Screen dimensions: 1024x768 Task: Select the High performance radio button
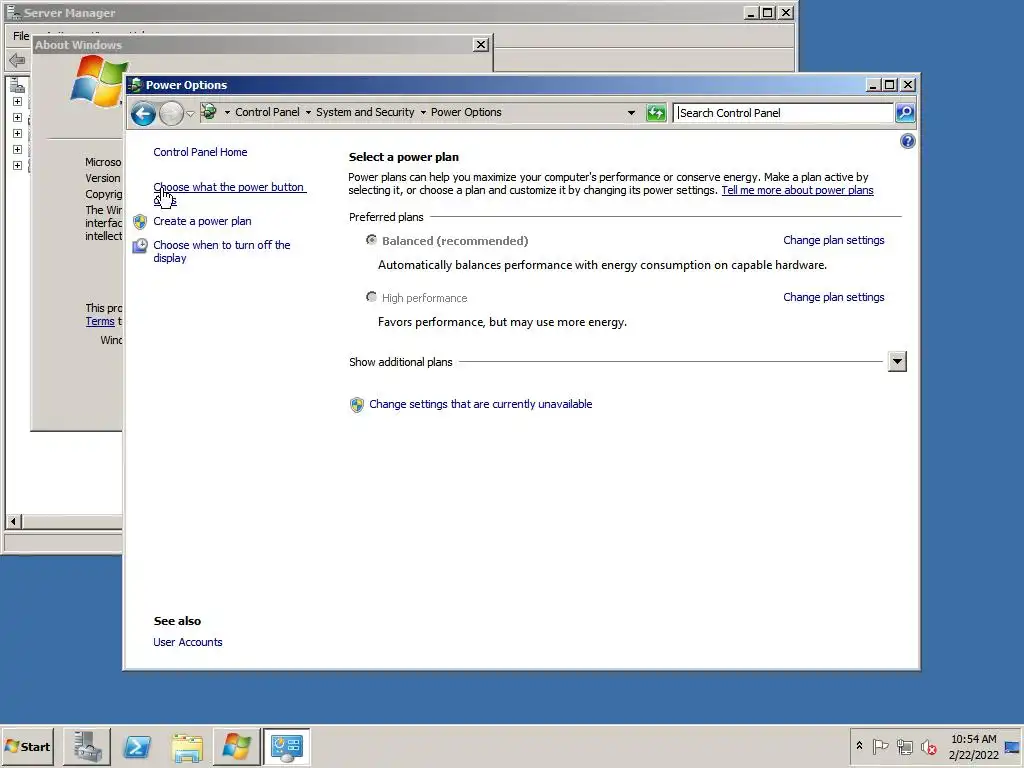coord(372,297)
